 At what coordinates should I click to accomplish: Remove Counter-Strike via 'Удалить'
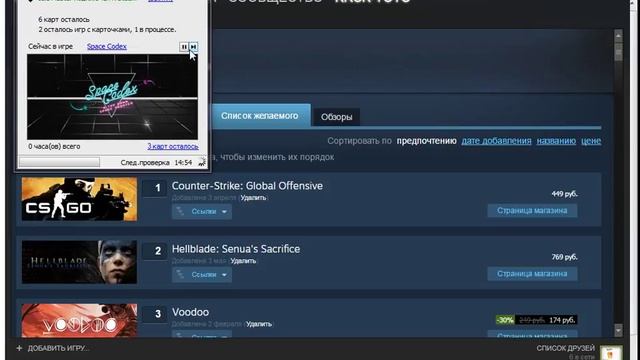[253, 198]
